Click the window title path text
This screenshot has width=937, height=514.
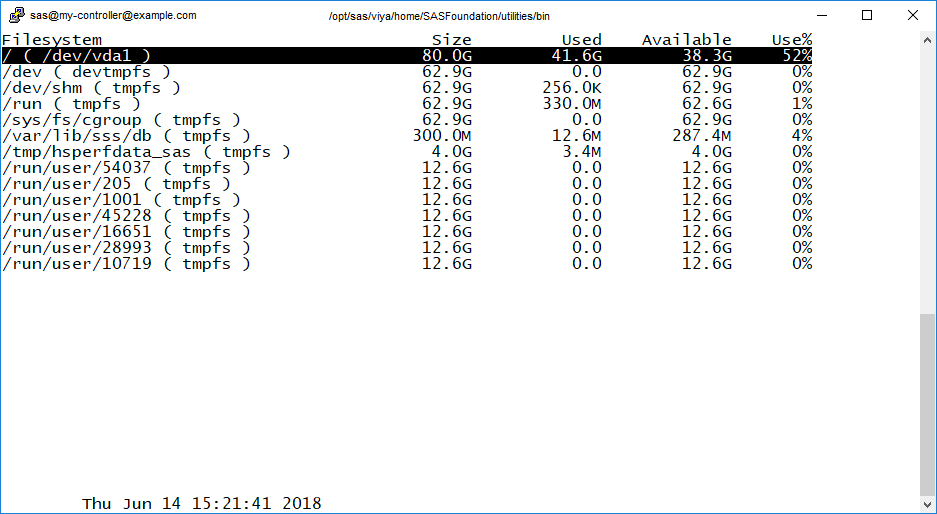(x=438, y=16)
